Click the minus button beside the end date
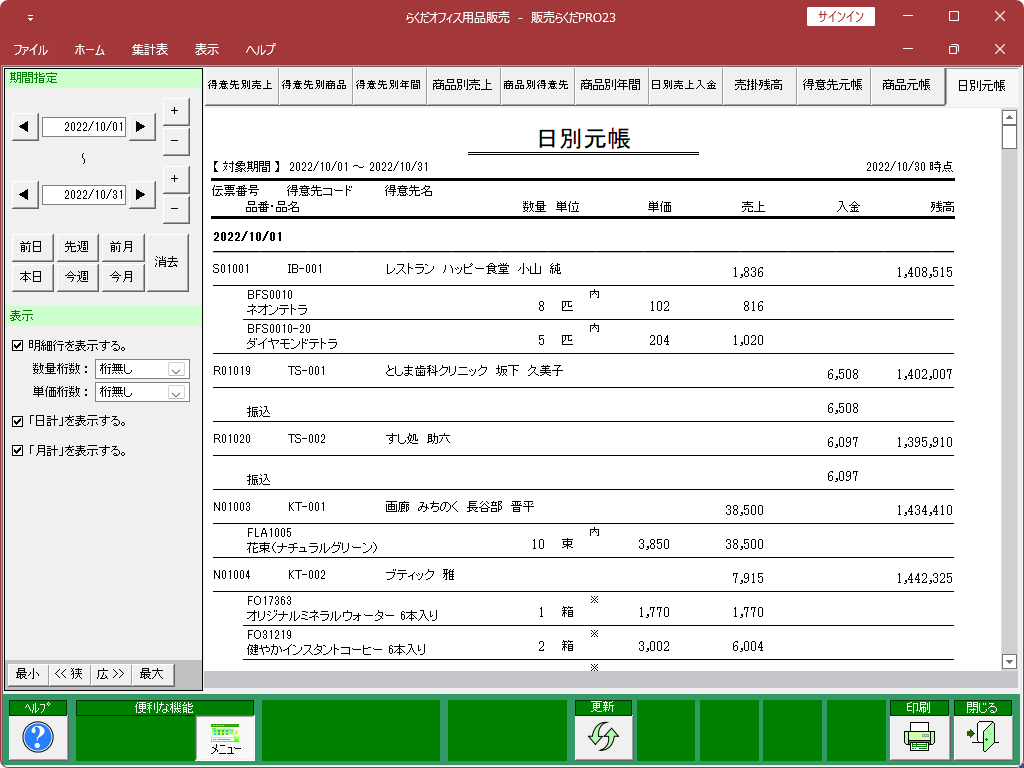 click(x=175, y=209)
